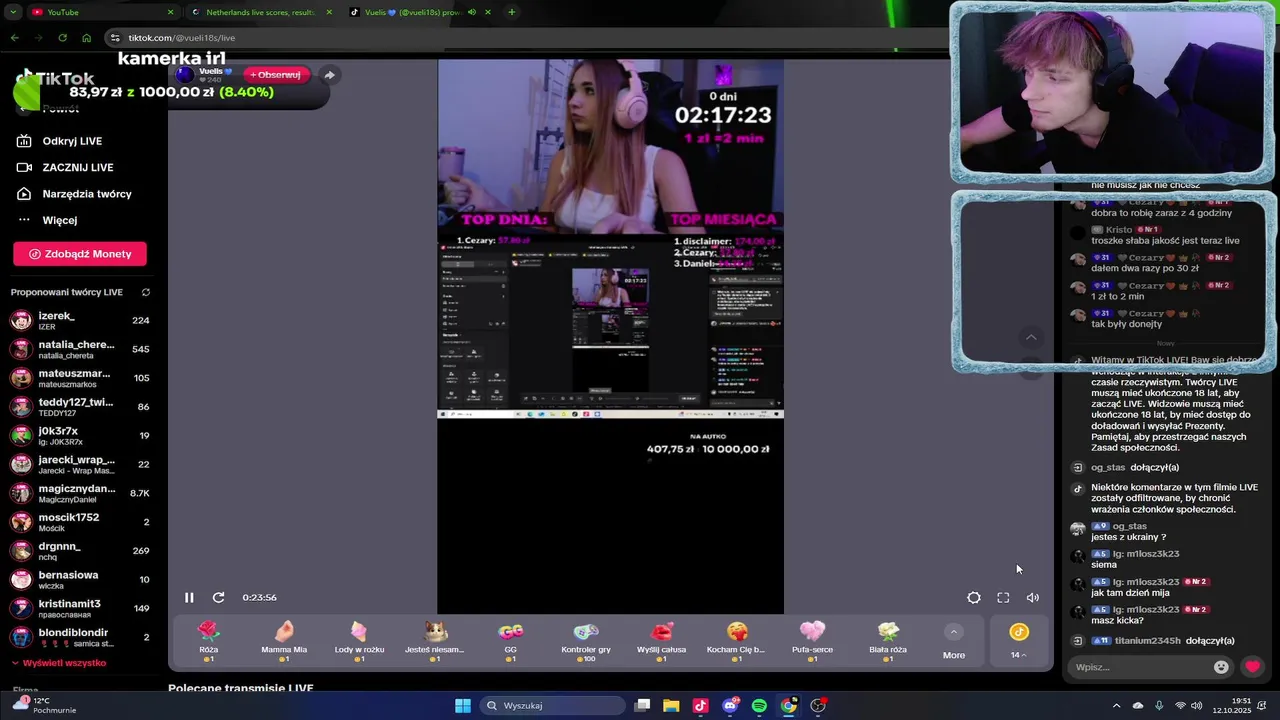Send the Róża gift

(208, 641)
